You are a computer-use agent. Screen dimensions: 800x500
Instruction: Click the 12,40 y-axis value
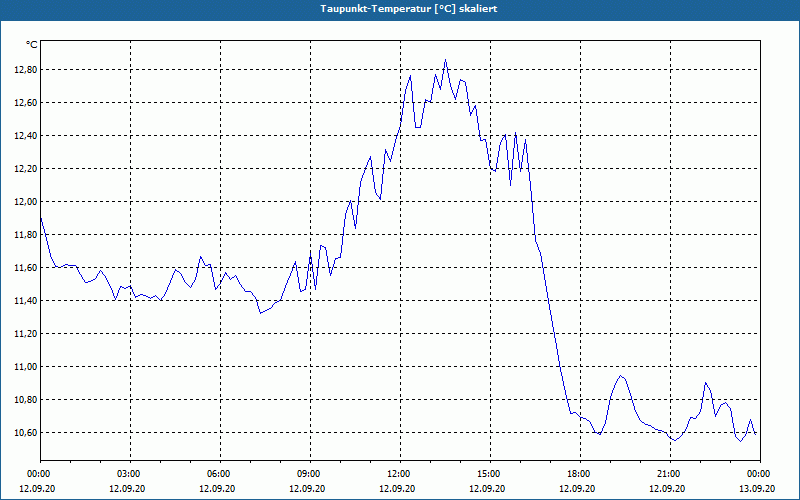click(x=26, y=136)
